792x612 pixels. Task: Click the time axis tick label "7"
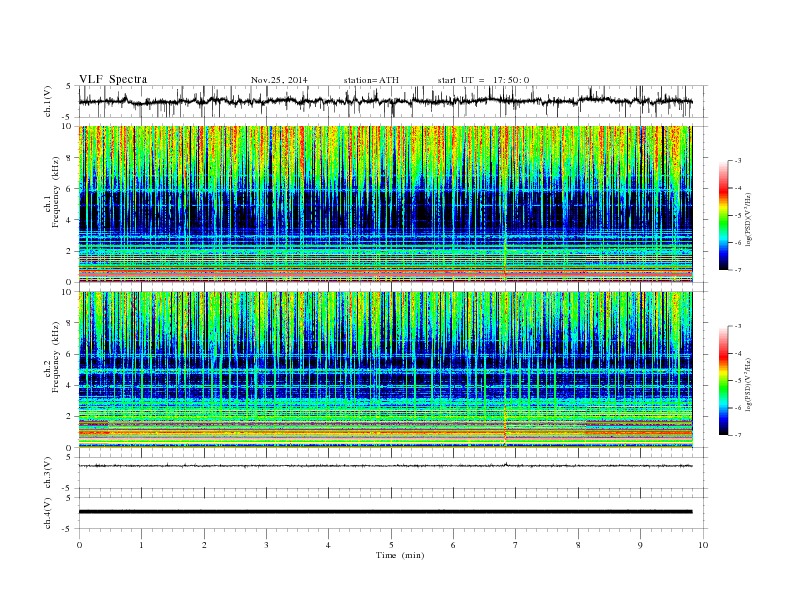coord(516,545)
